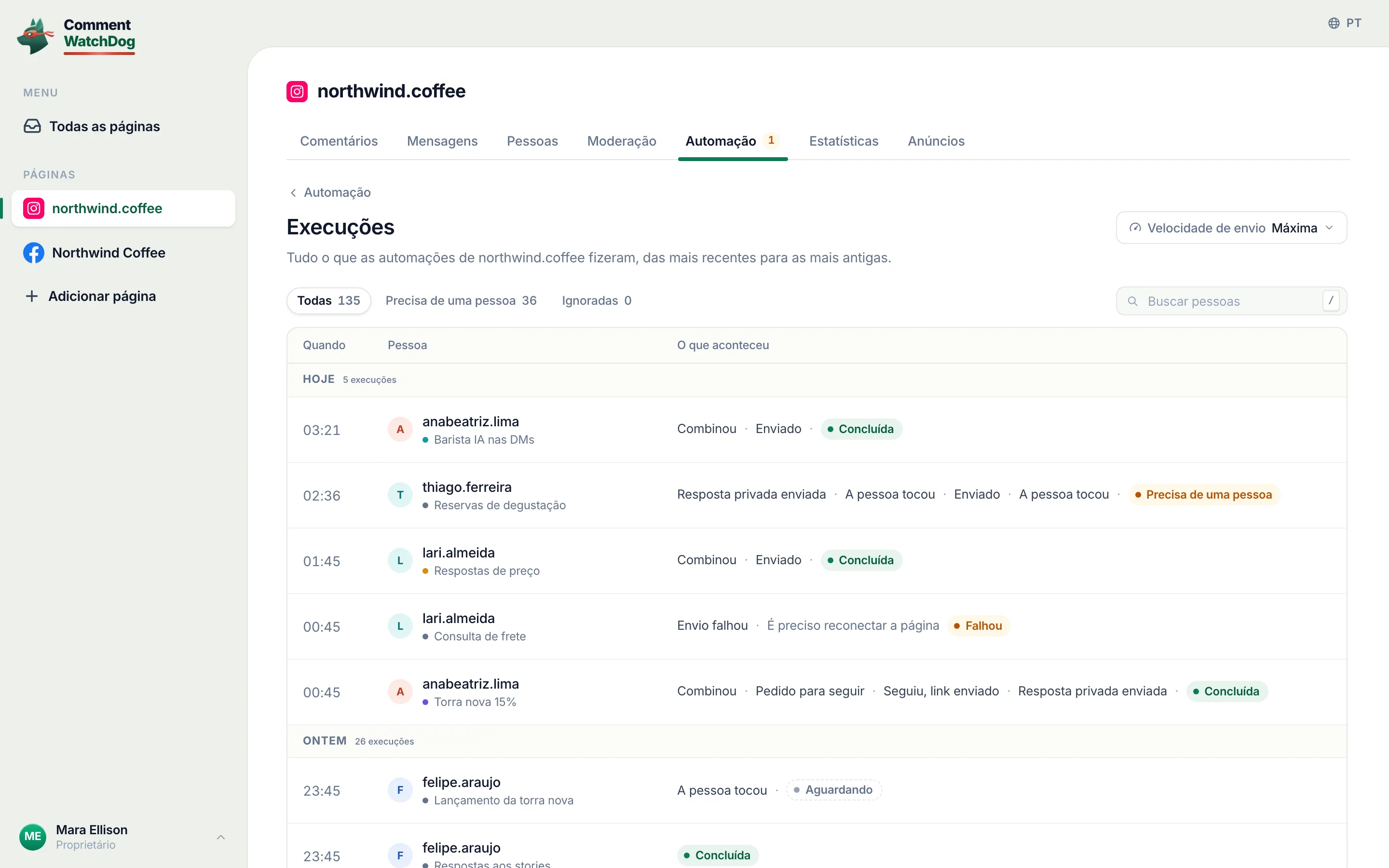
Task: Go to the Estatísticas tab
Action: [x=844, y=141]
